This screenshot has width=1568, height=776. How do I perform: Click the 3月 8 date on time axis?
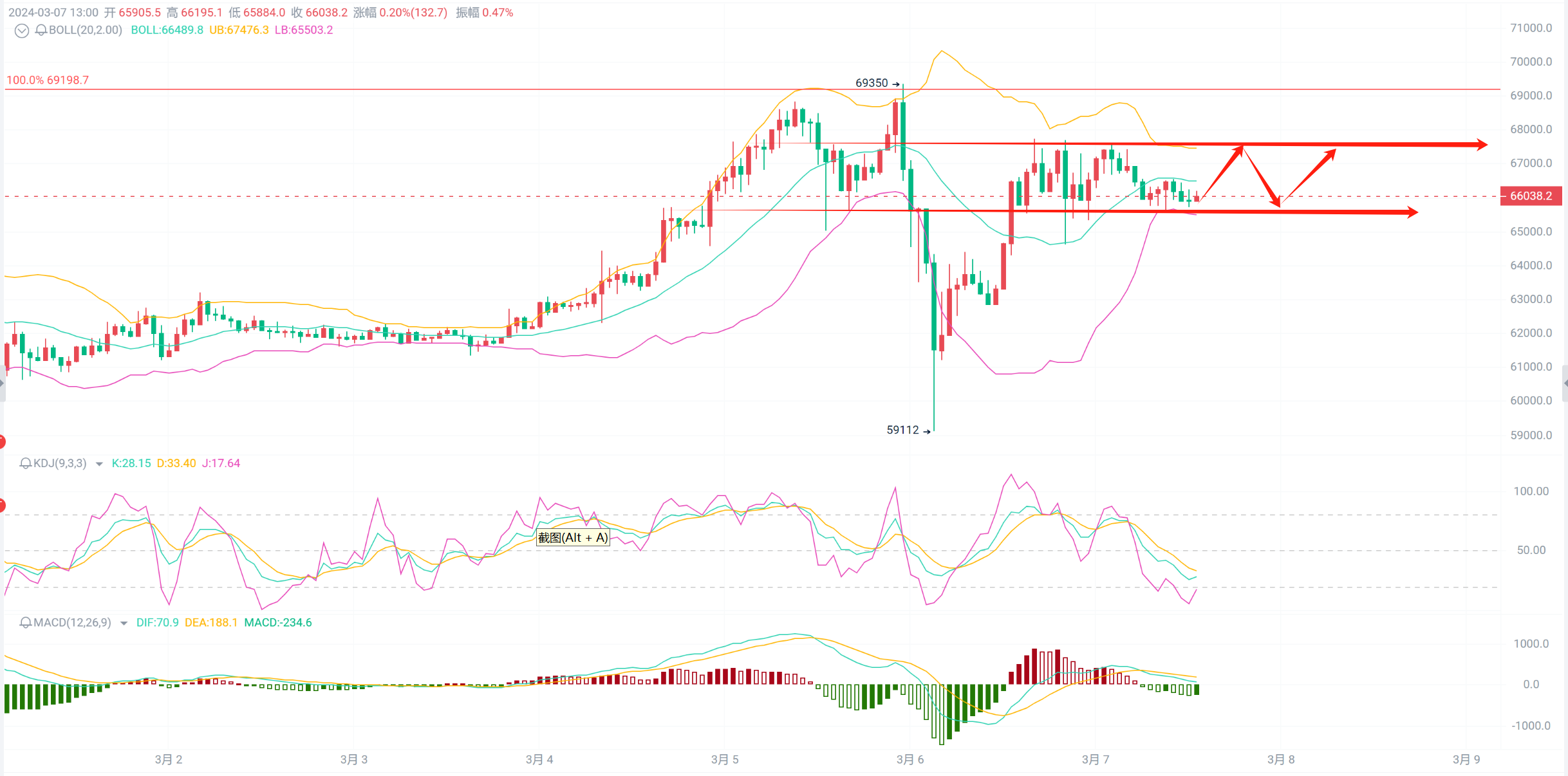click(1280, 759)
